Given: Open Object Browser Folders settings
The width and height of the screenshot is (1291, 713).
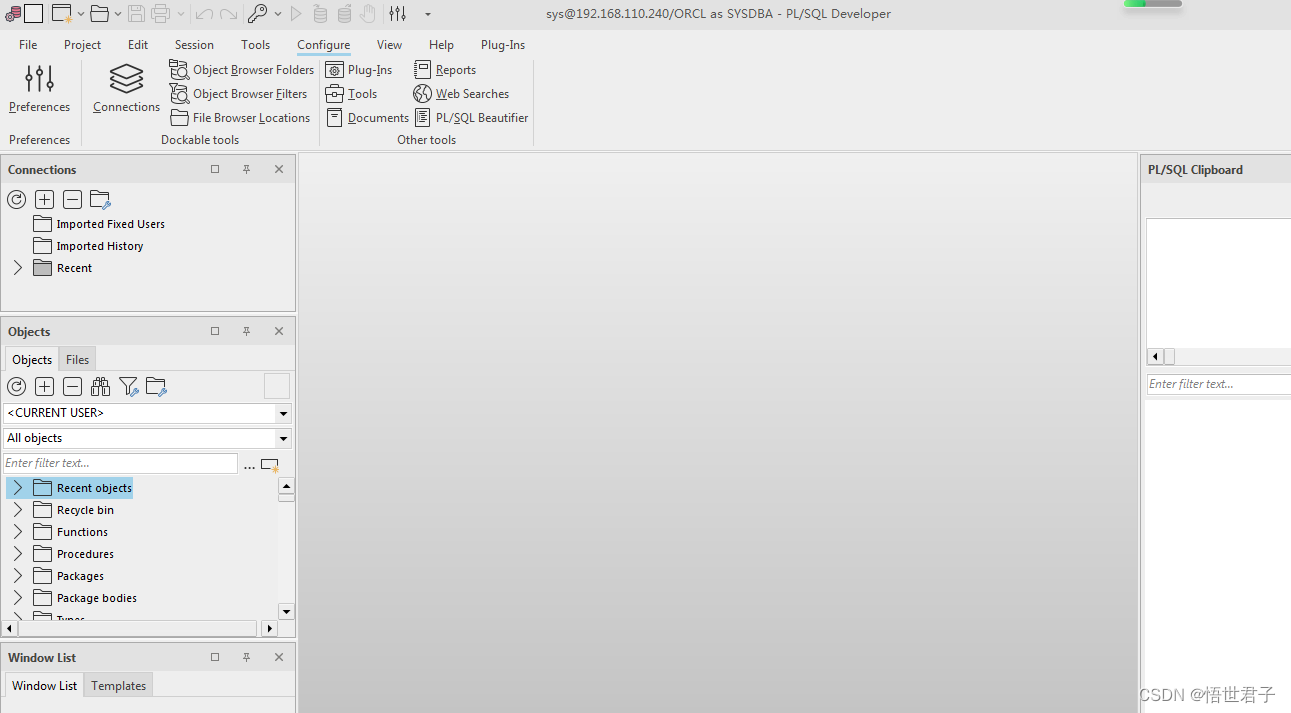Looking at the screenshot, I should click(242, 70).
